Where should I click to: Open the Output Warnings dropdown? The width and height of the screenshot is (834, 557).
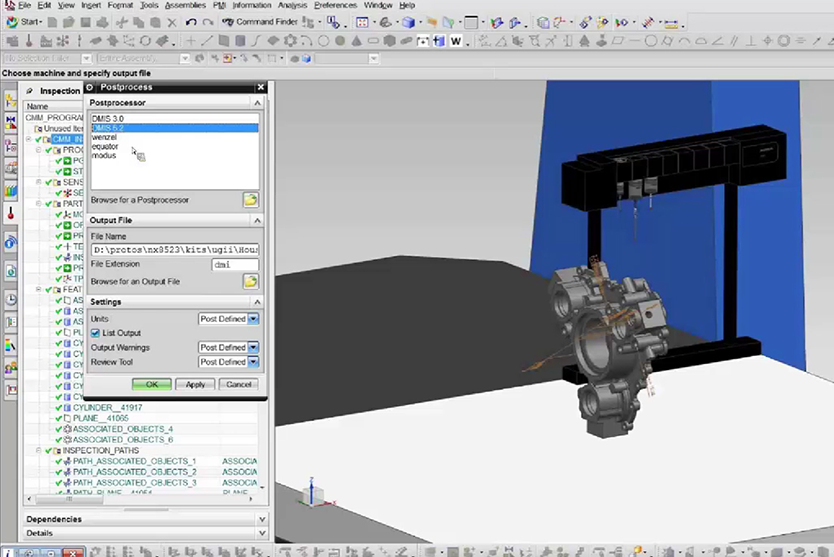click(x=253, y=347)
